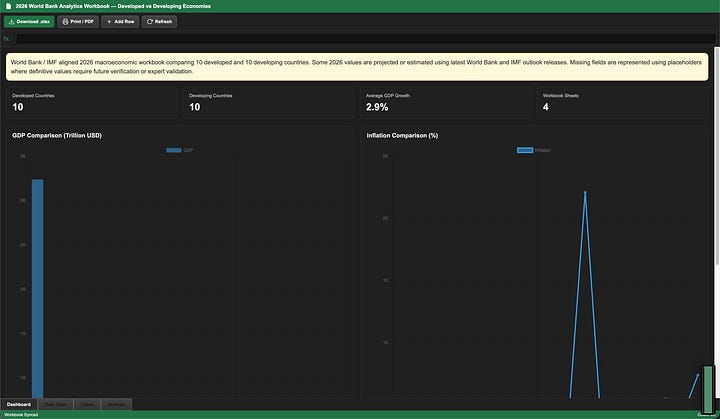This screenshot has height=419, width=720.
Task: Refresh the workbook data
Action: tap(159, 22)
